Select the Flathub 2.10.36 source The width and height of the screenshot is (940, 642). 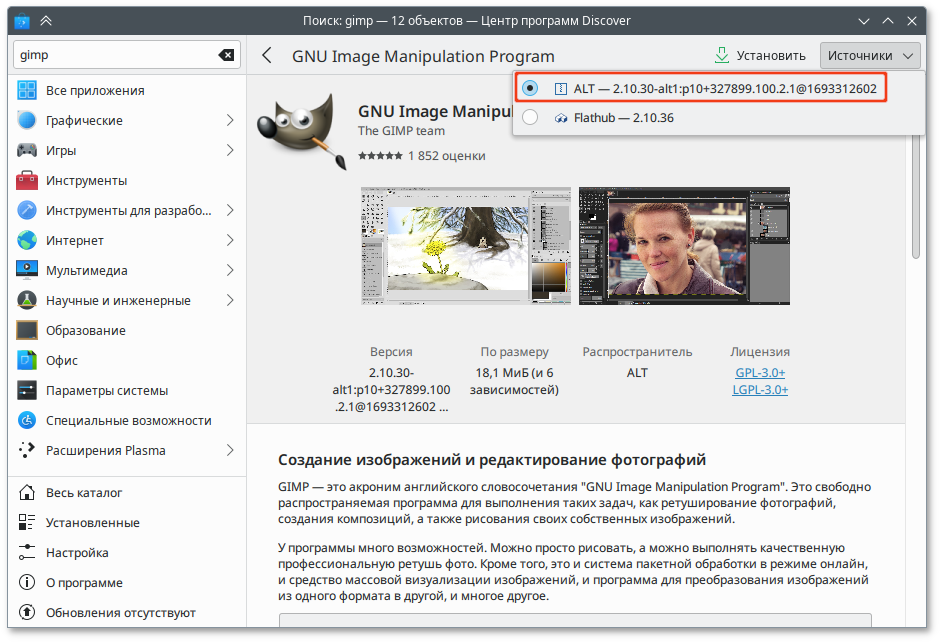[530, 118]
